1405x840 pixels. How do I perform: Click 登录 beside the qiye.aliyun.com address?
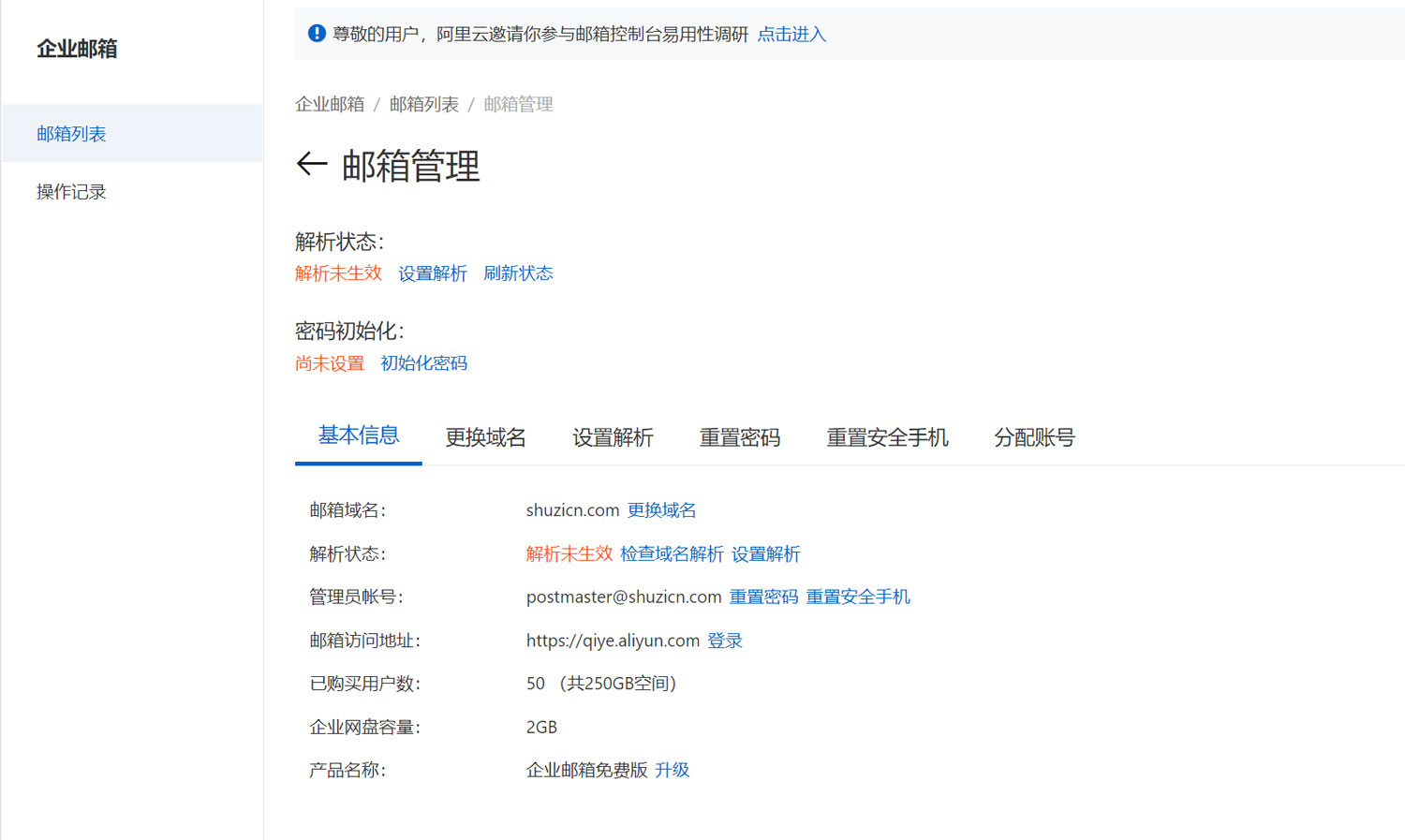[725, 641]
